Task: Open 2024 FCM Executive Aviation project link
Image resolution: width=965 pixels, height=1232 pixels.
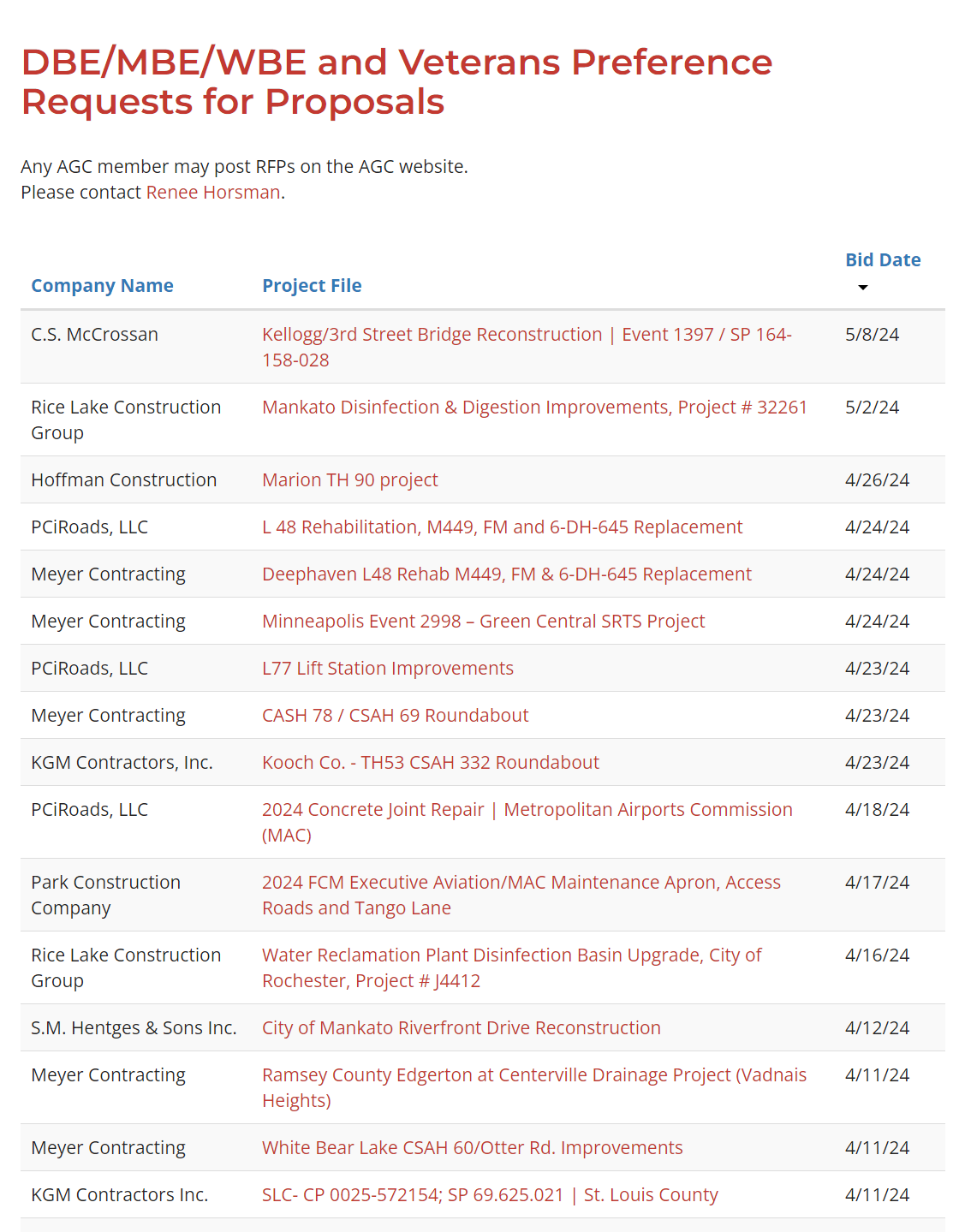Action: click(521, 883)
